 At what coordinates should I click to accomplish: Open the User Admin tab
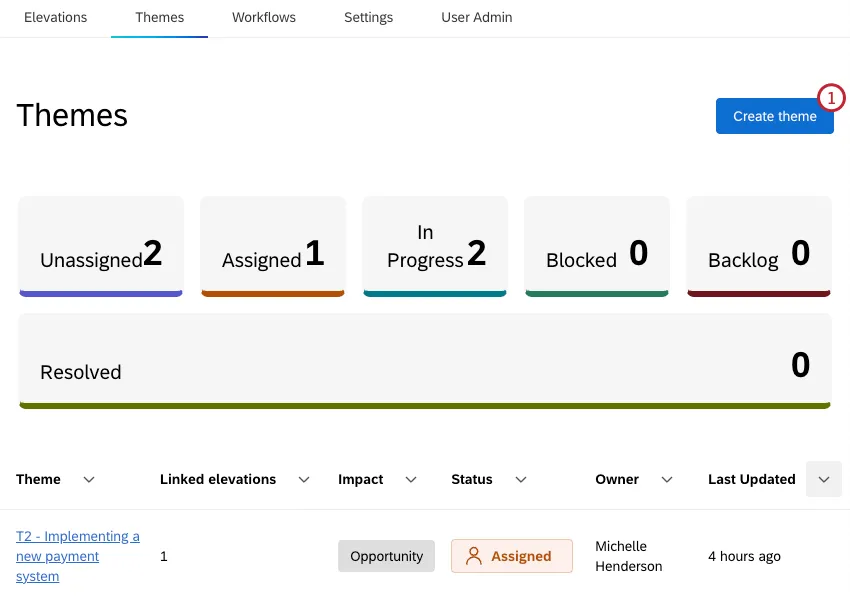[476, 17]
